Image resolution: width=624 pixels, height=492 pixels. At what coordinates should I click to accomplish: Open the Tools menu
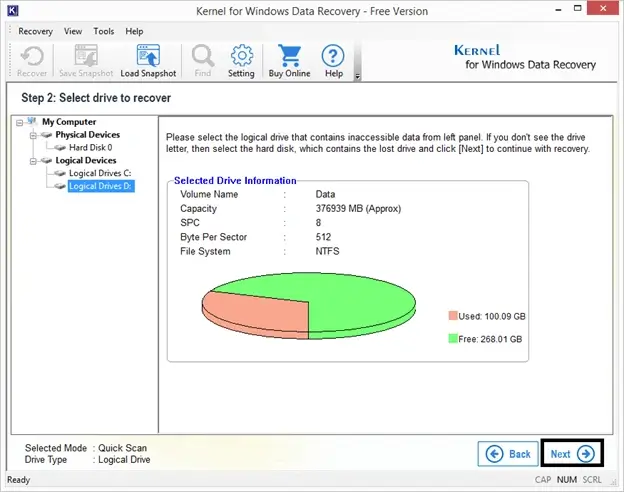pos(103,31)
